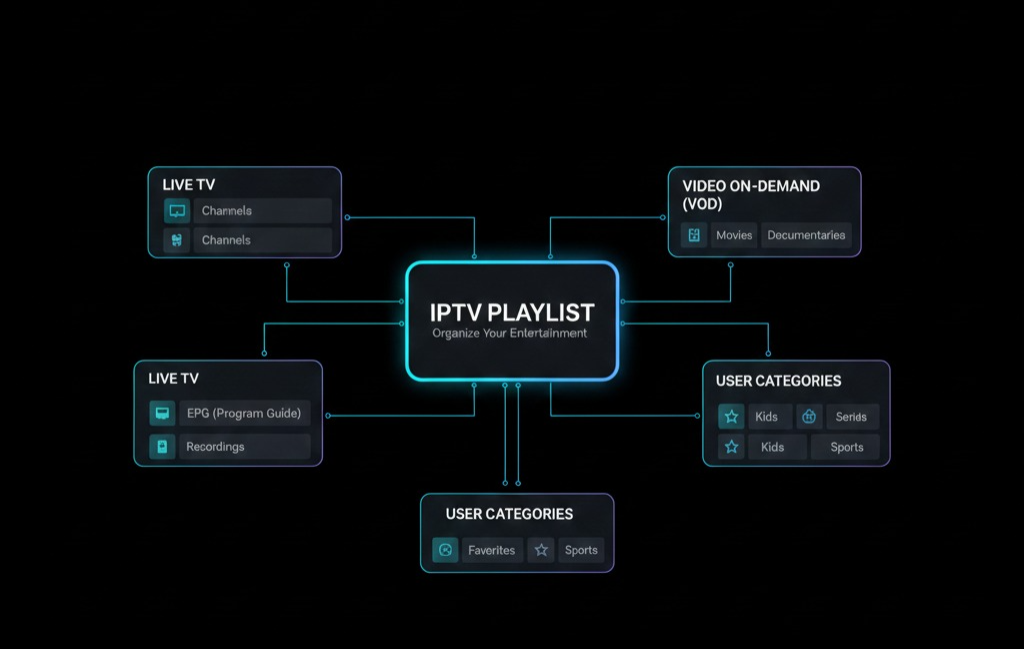Screen dimensions: 1024x649
Task: Open EPG (Program Guide)
Action: 245,413
